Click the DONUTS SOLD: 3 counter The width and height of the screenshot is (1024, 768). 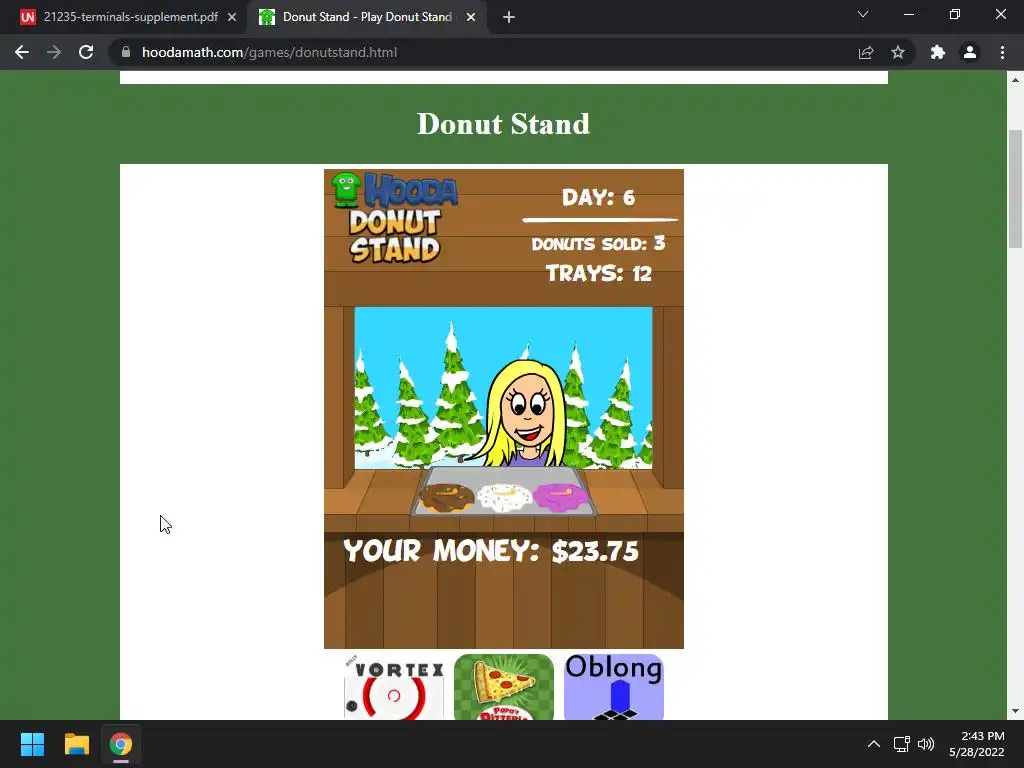(x=598, y=244)
